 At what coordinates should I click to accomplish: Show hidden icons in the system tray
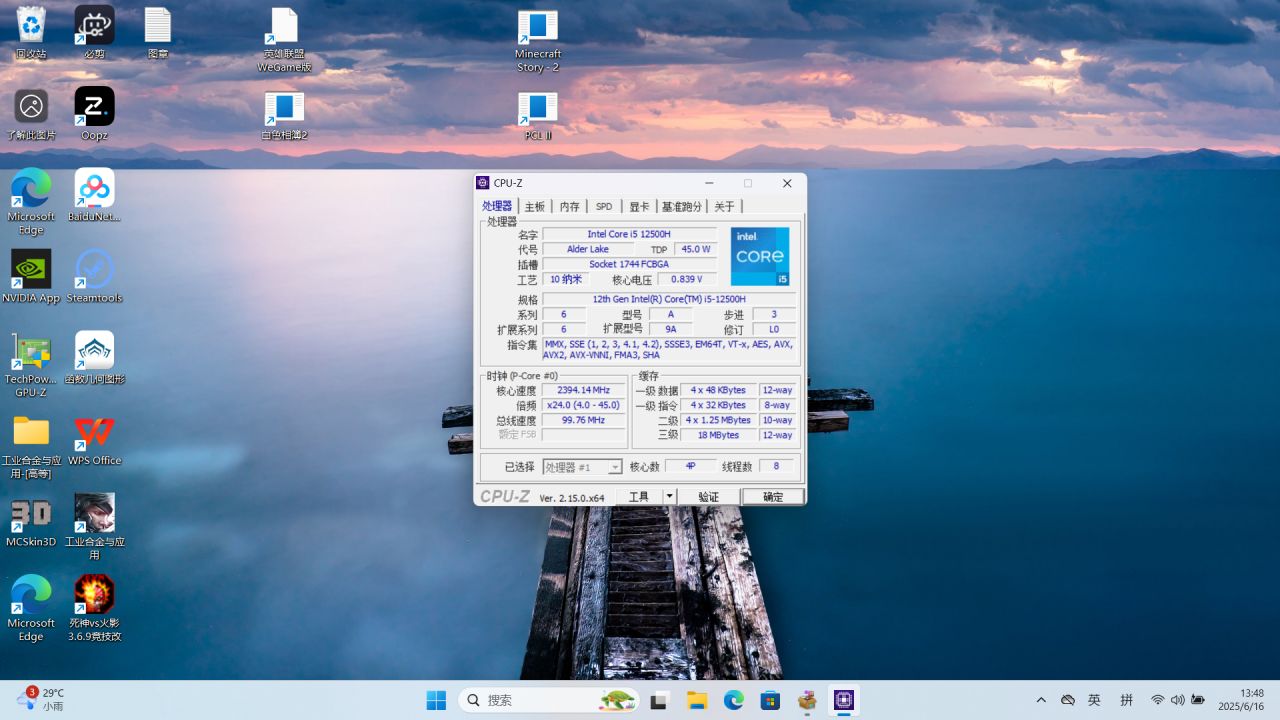pos(1041,700)
